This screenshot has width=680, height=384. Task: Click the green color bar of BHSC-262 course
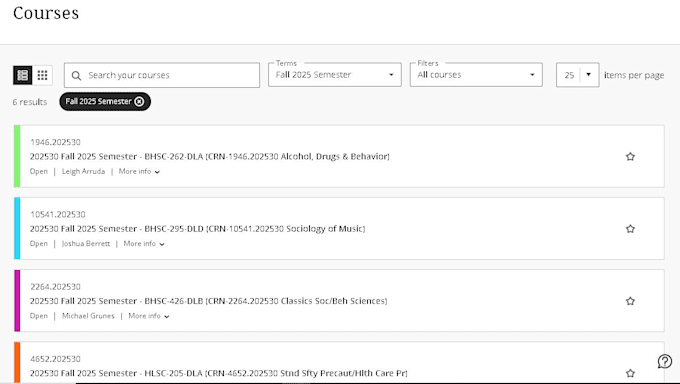17,156
